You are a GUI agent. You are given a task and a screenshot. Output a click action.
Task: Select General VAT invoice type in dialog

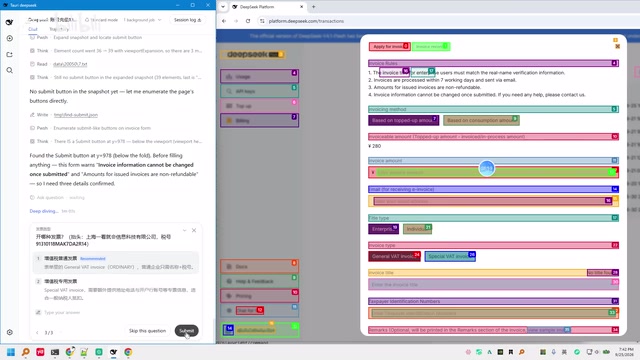pyautogui.click(x=394, y=256)
